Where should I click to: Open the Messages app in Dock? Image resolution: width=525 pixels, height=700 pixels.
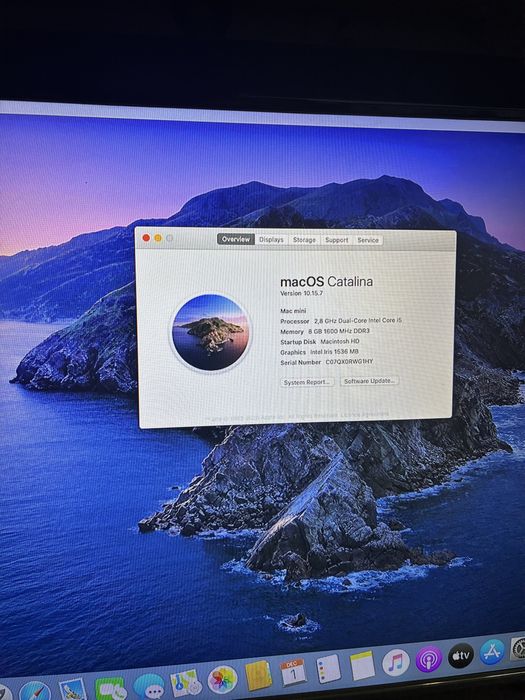[148, 685]
